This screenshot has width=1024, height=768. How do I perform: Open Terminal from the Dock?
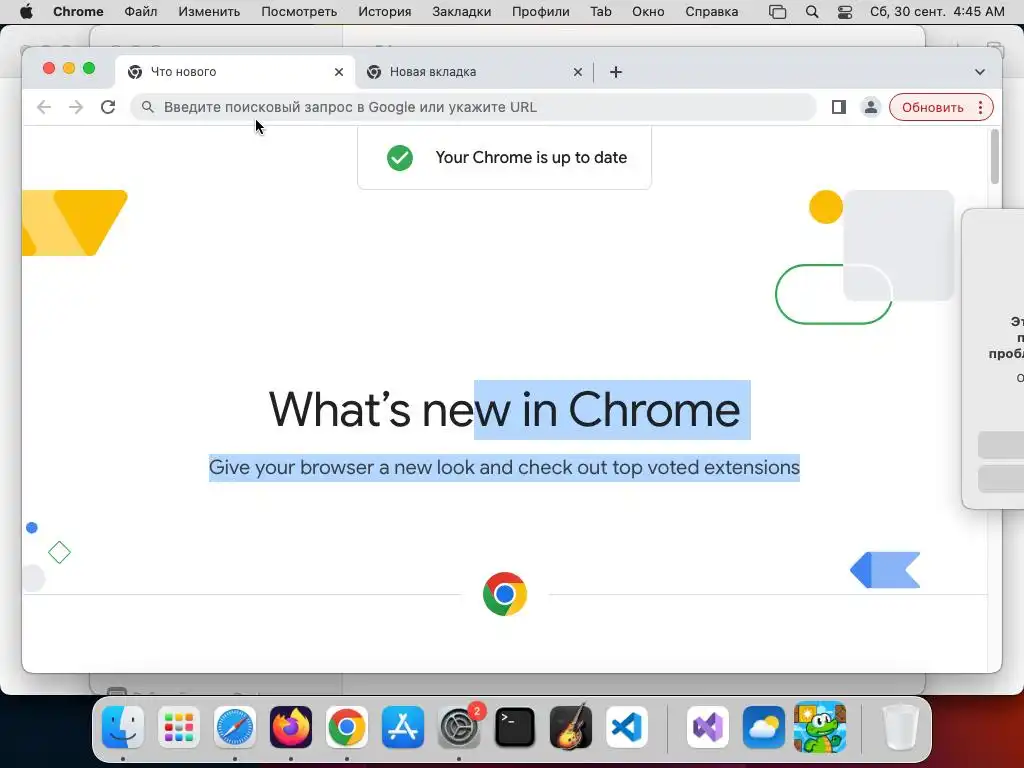click(x=515, y=727)
